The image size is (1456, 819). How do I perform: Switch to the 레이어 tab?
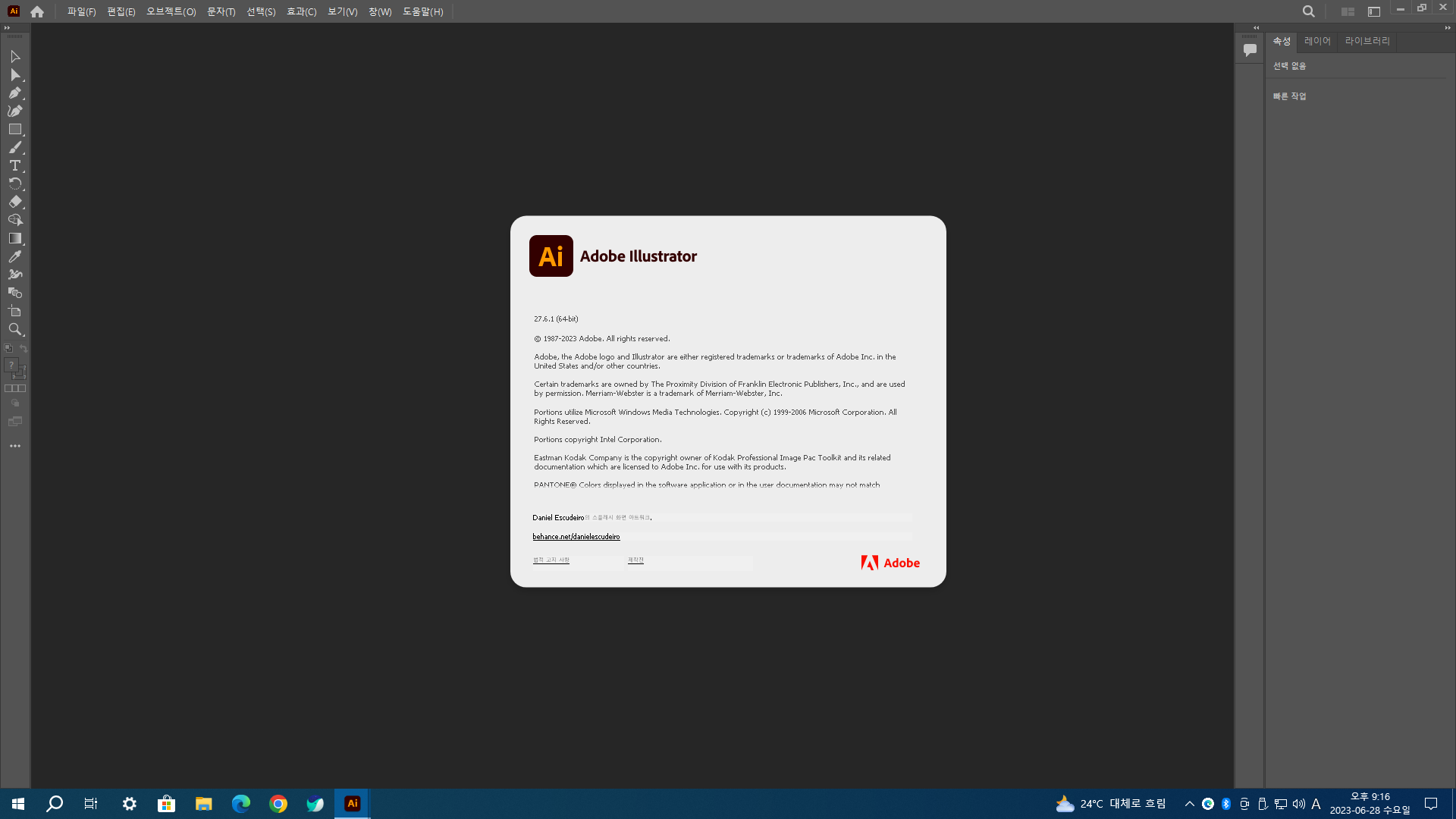[1317, 41]
